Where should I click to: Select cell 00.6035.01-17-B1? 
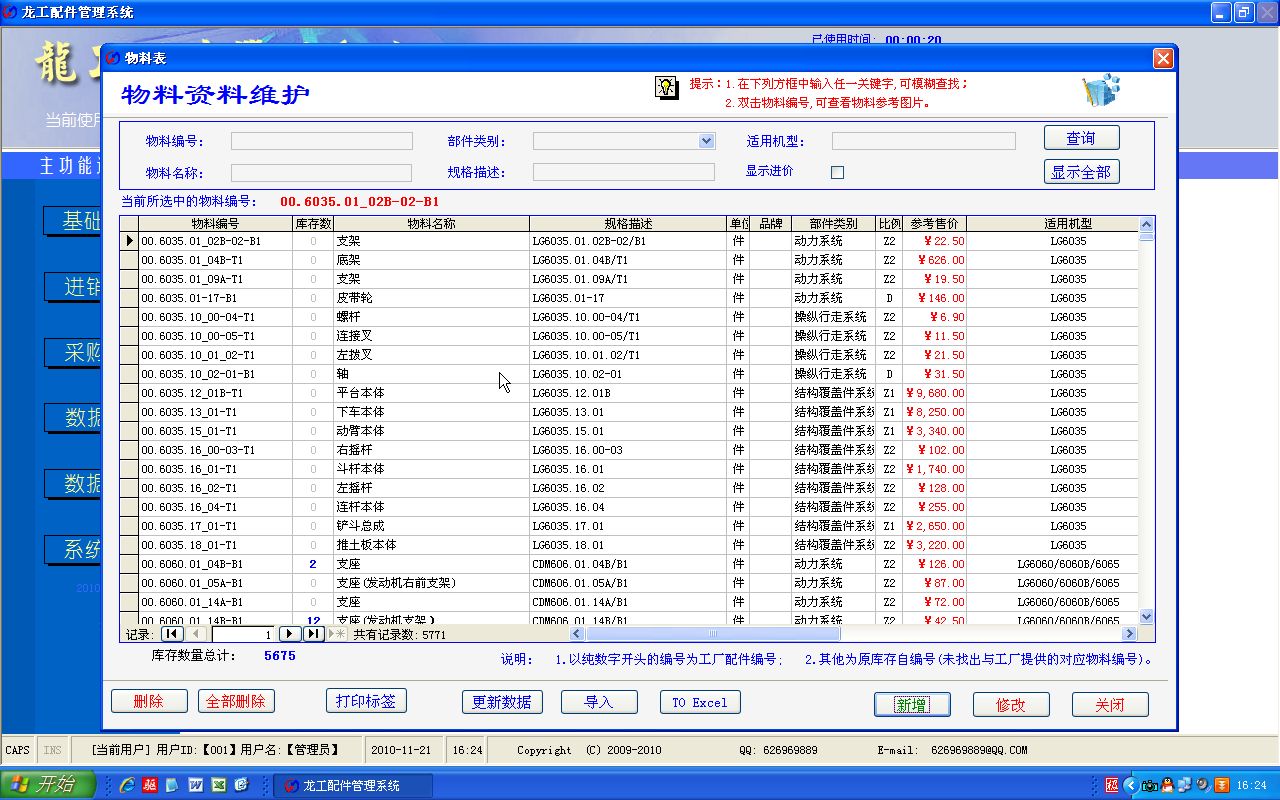[215, 298]
